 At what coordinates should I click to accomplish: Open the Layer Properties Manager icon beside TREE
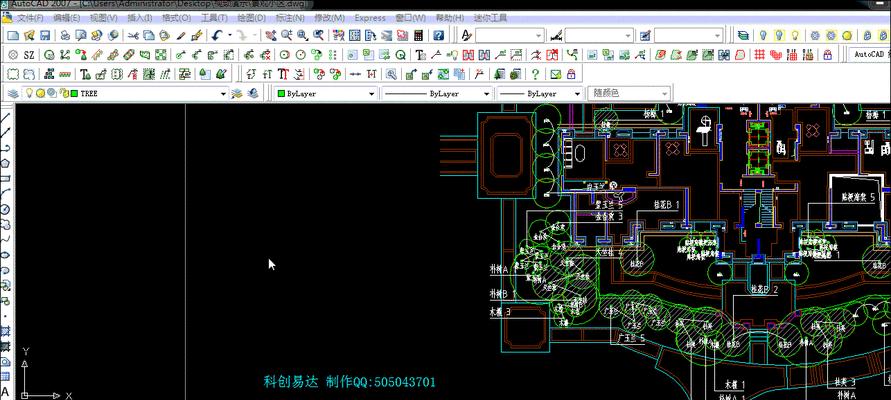click(x=13, y=93)
